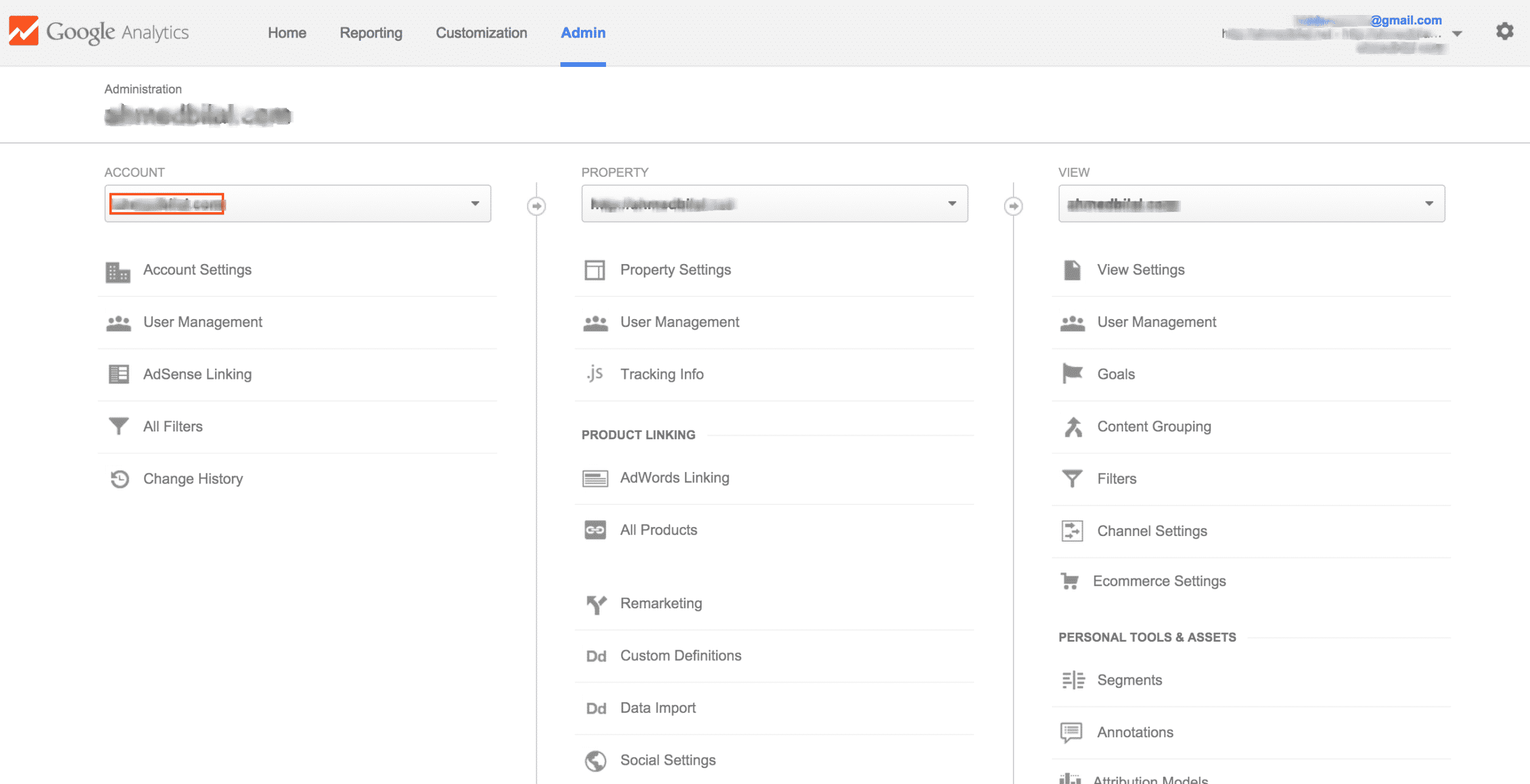Click the settings gear at top right
The width and height of the screenshot is (1530, 784).
click(x=1504, y=31)
